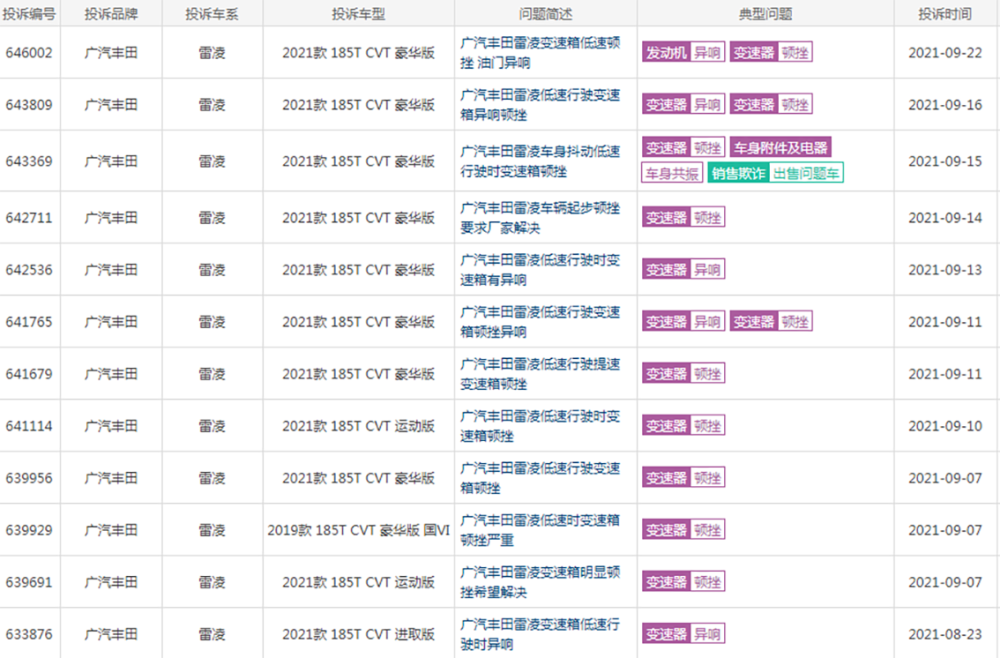Click the green 销售欺诈 出售问题车 tag
1000x658 pixels.
tap(776, 173)
